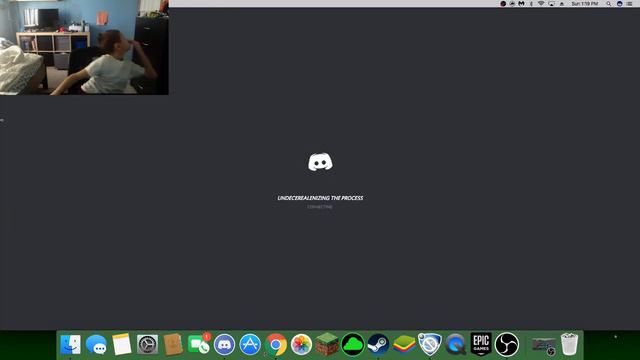The width and height of the screenshot is (640, 360).
Task: Launch Minecraft grass block icon
Action: [x=327, y=344]
